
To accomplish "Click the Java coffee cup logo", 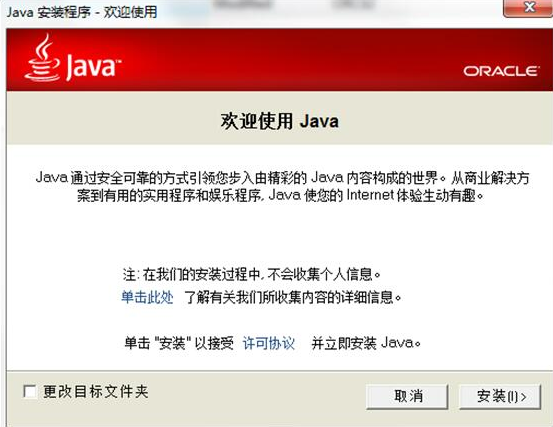I will pyautogui.click(x=42, y=57).
